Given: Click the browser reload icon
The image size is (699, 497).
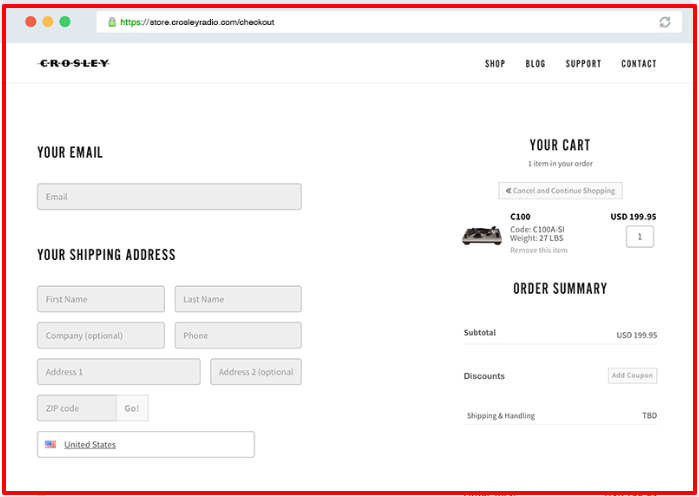Looking at the screenshot, I should click(x=665, y=22).
